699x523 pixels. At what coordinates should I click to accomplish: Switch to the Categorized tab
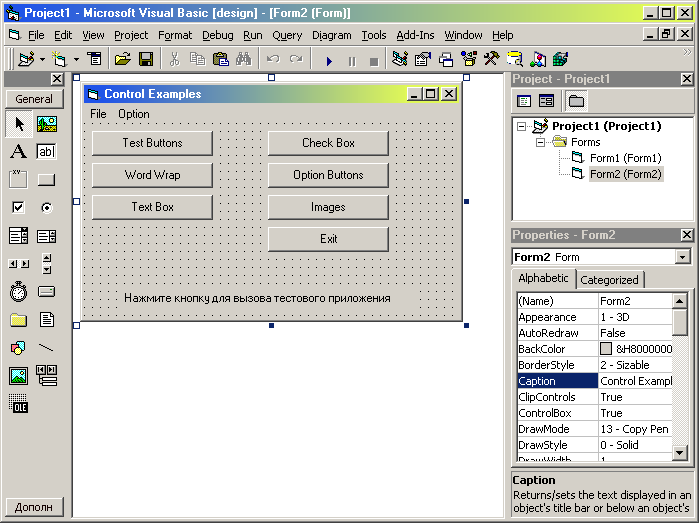click(609, 280)
